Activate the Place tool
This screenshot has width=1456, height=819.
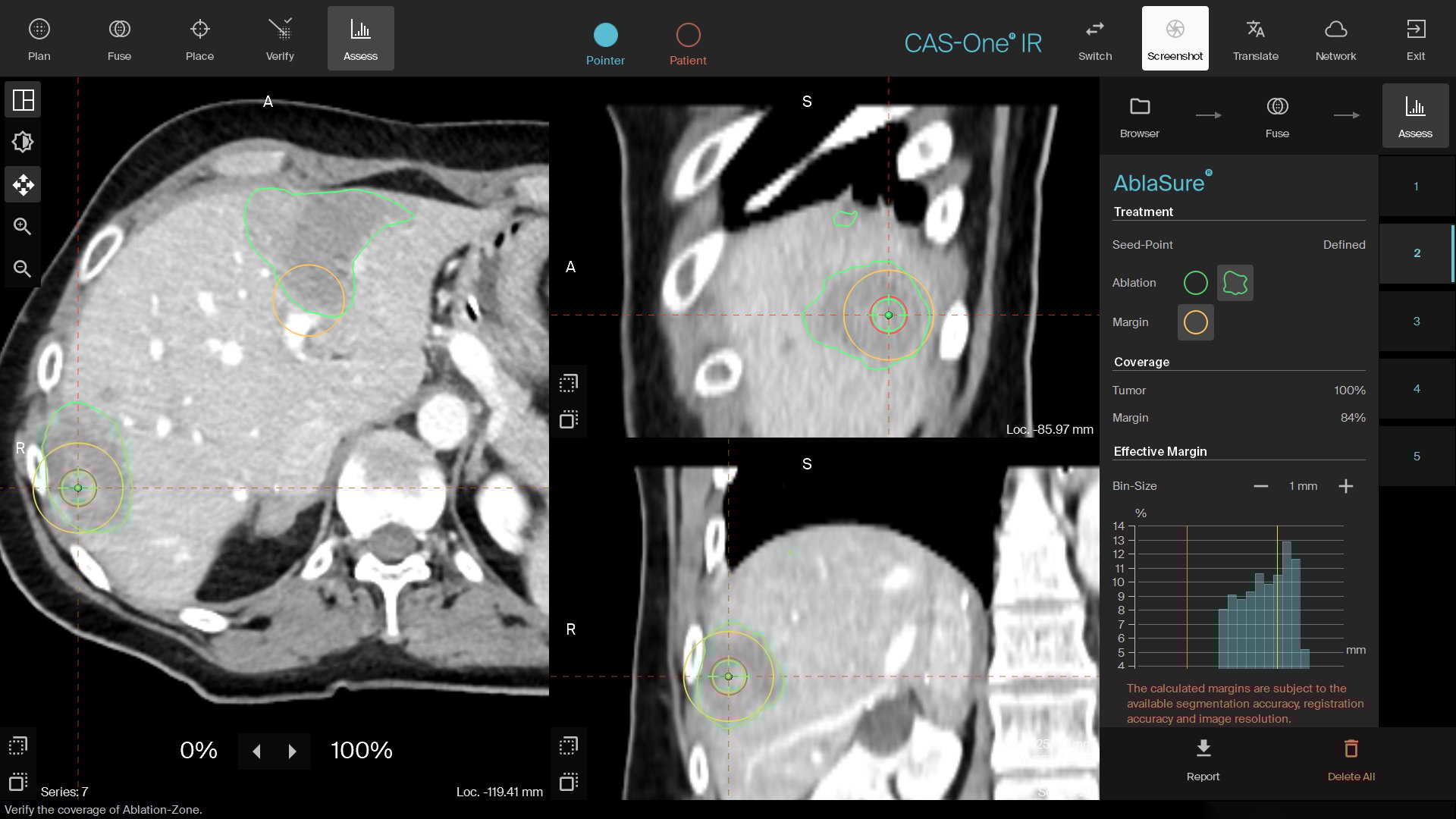tap(199, 38)
